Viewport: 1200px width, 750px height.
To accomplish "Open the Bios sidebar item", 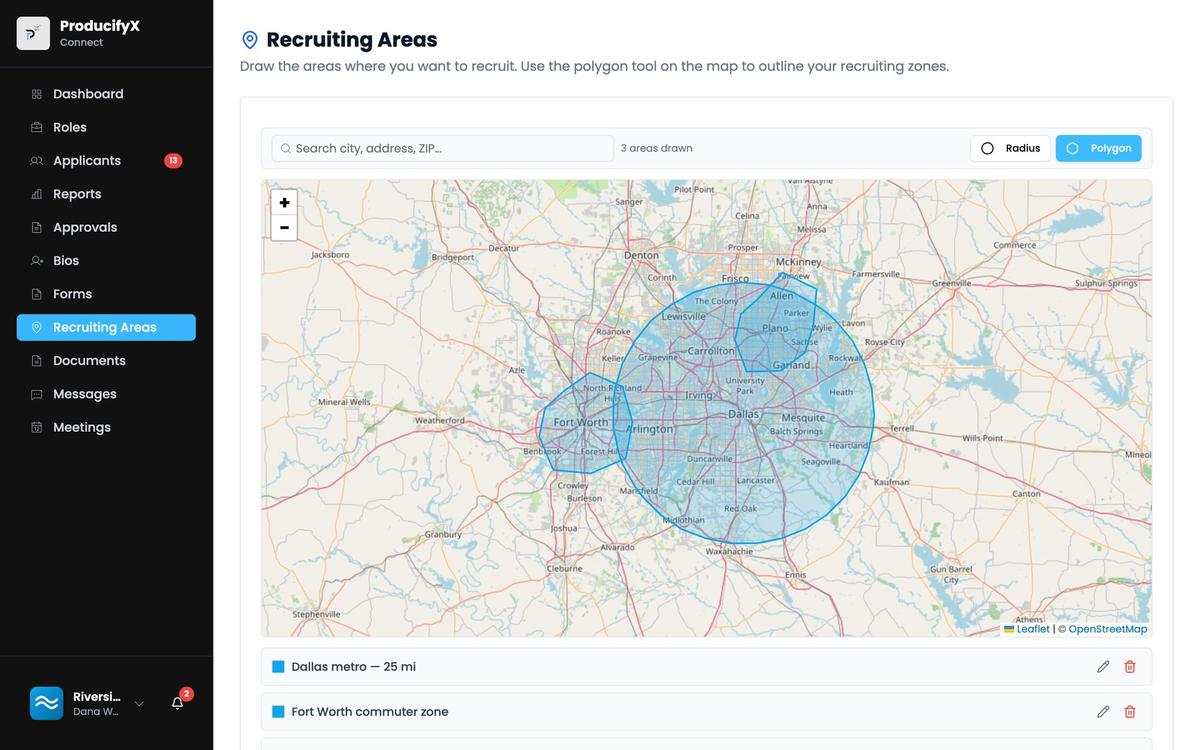I will [106, 260].
